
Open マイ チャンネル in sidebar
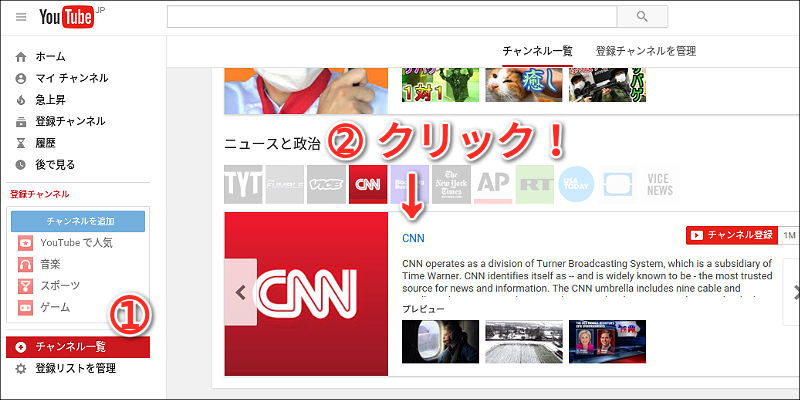71,78
